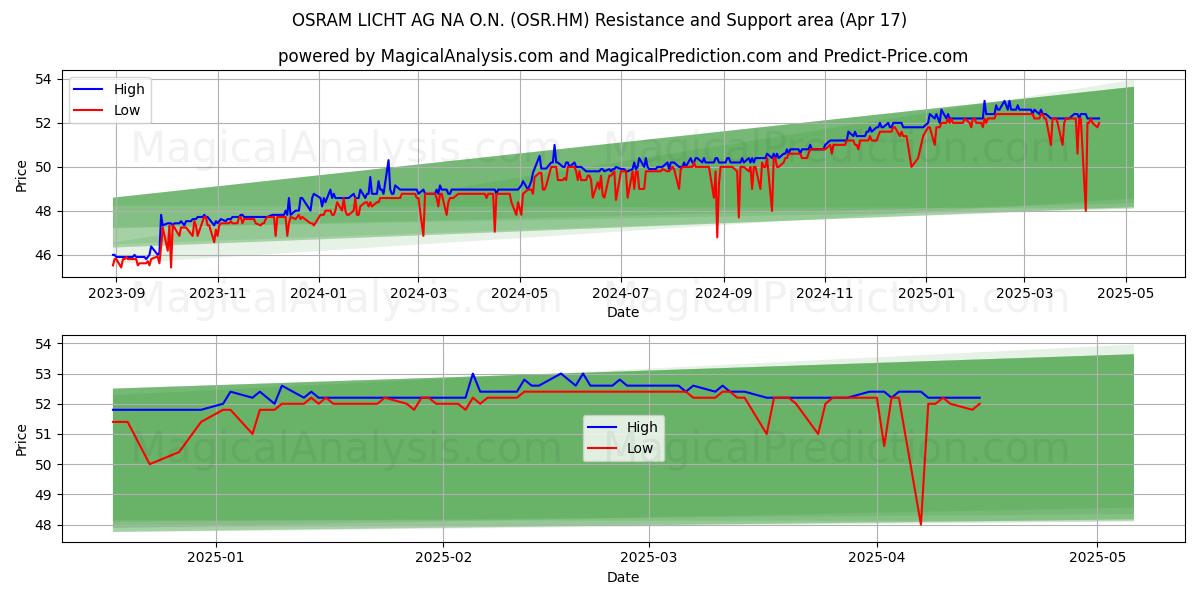Click the 2025-05 tick label on top chart
Screen dimensions: 1200x600
[1125, 295]
